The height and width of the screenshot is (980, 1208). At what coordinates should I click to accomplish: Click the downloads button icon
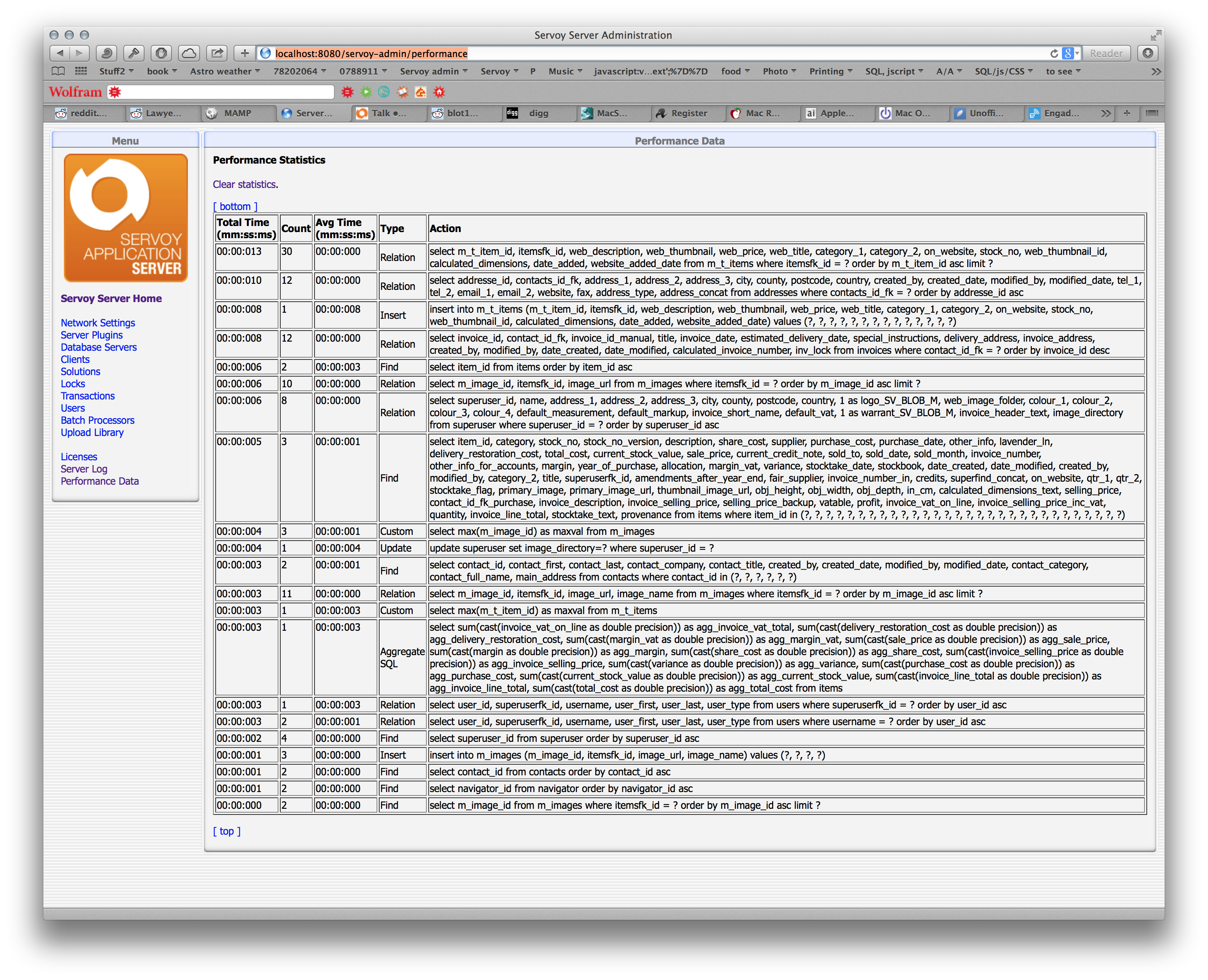pos(1148,53)
